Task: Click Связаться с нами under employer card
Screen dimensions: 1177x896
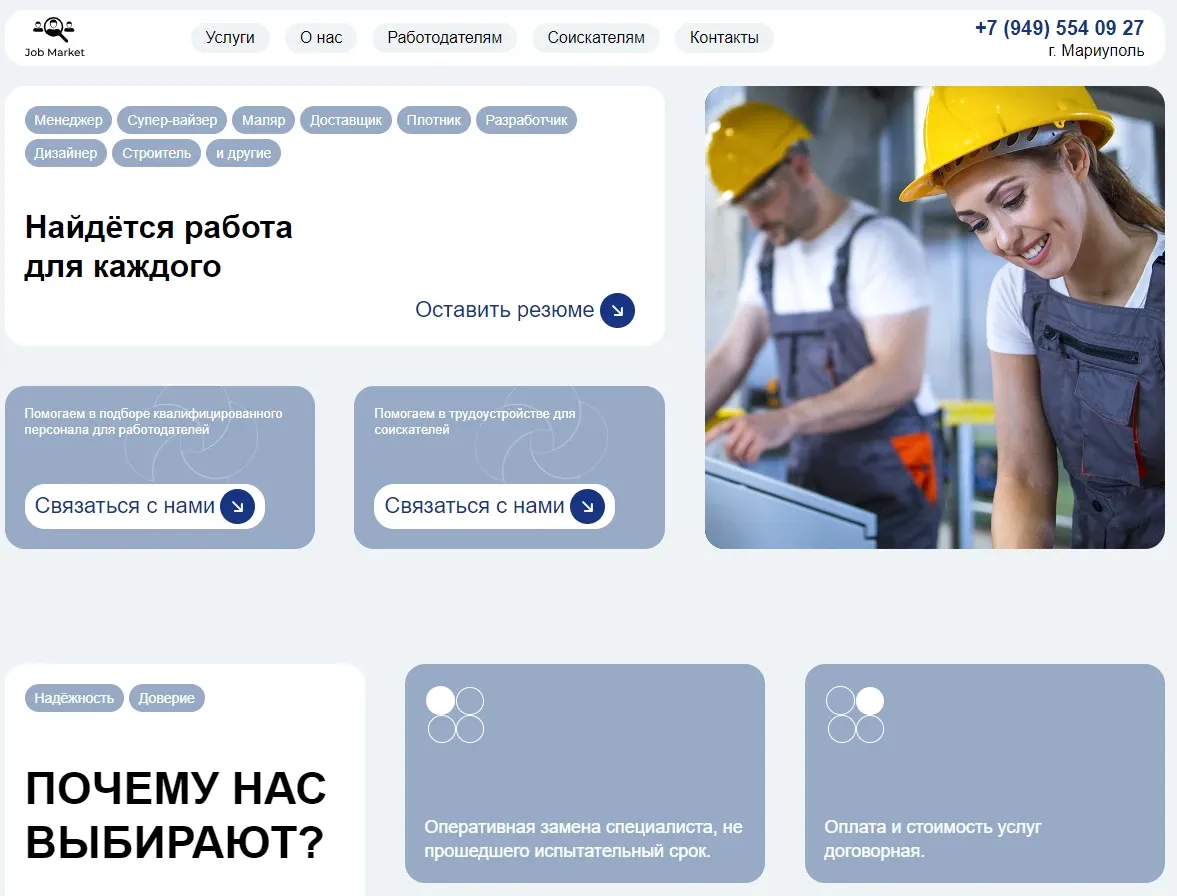Action: pos(145,507)
